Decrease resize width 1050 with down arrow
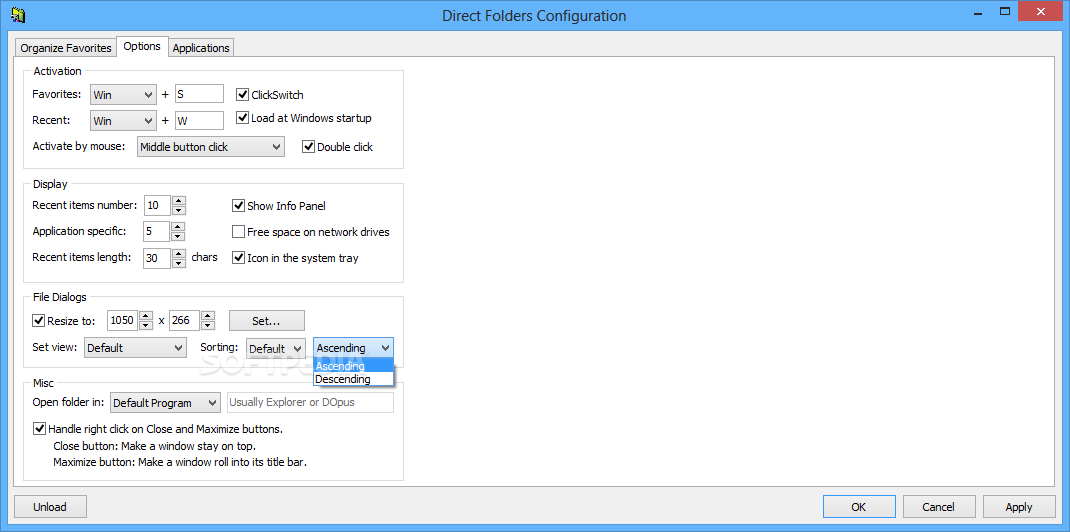Viewport: 1070px width, 532px height. pos(146,325)
